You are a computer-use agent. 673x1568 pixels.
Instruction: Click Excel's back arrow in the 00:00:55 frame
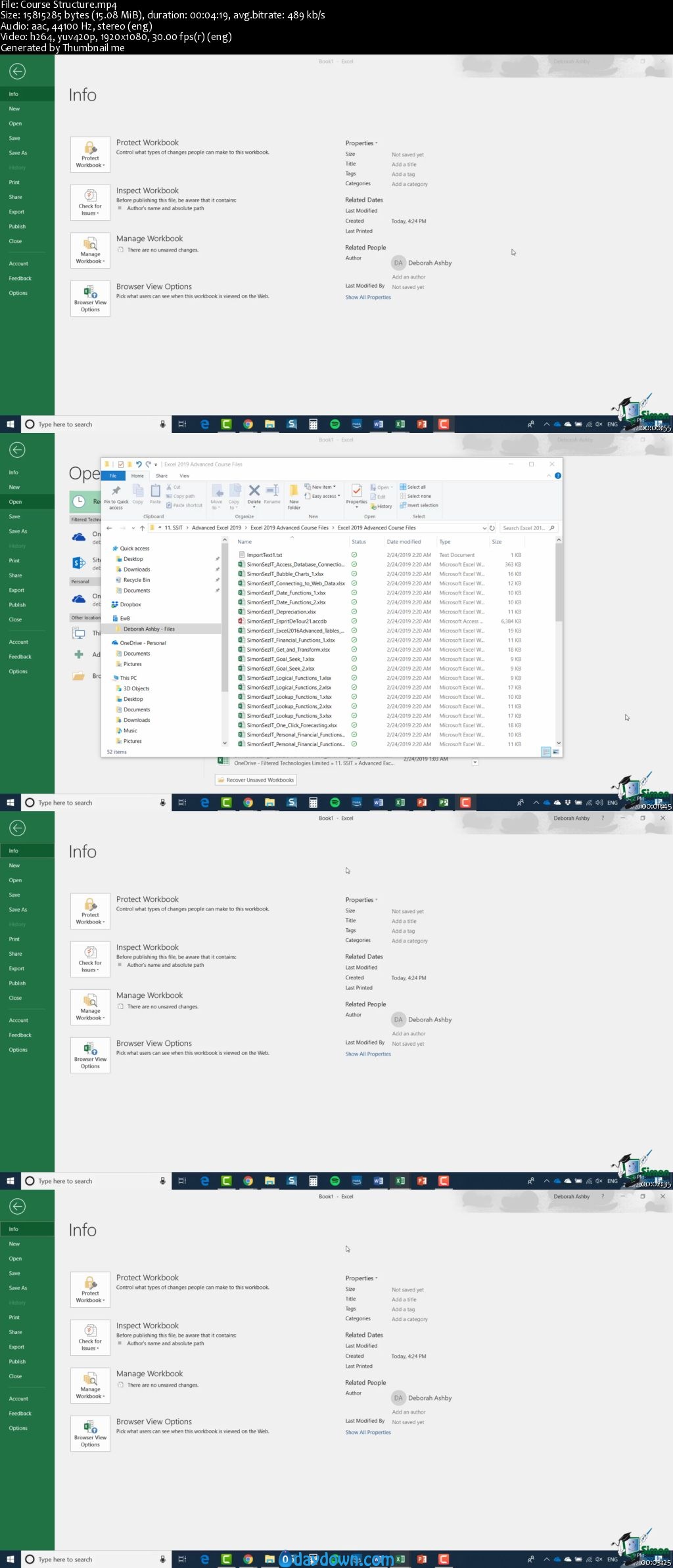(x=17, y=71)
